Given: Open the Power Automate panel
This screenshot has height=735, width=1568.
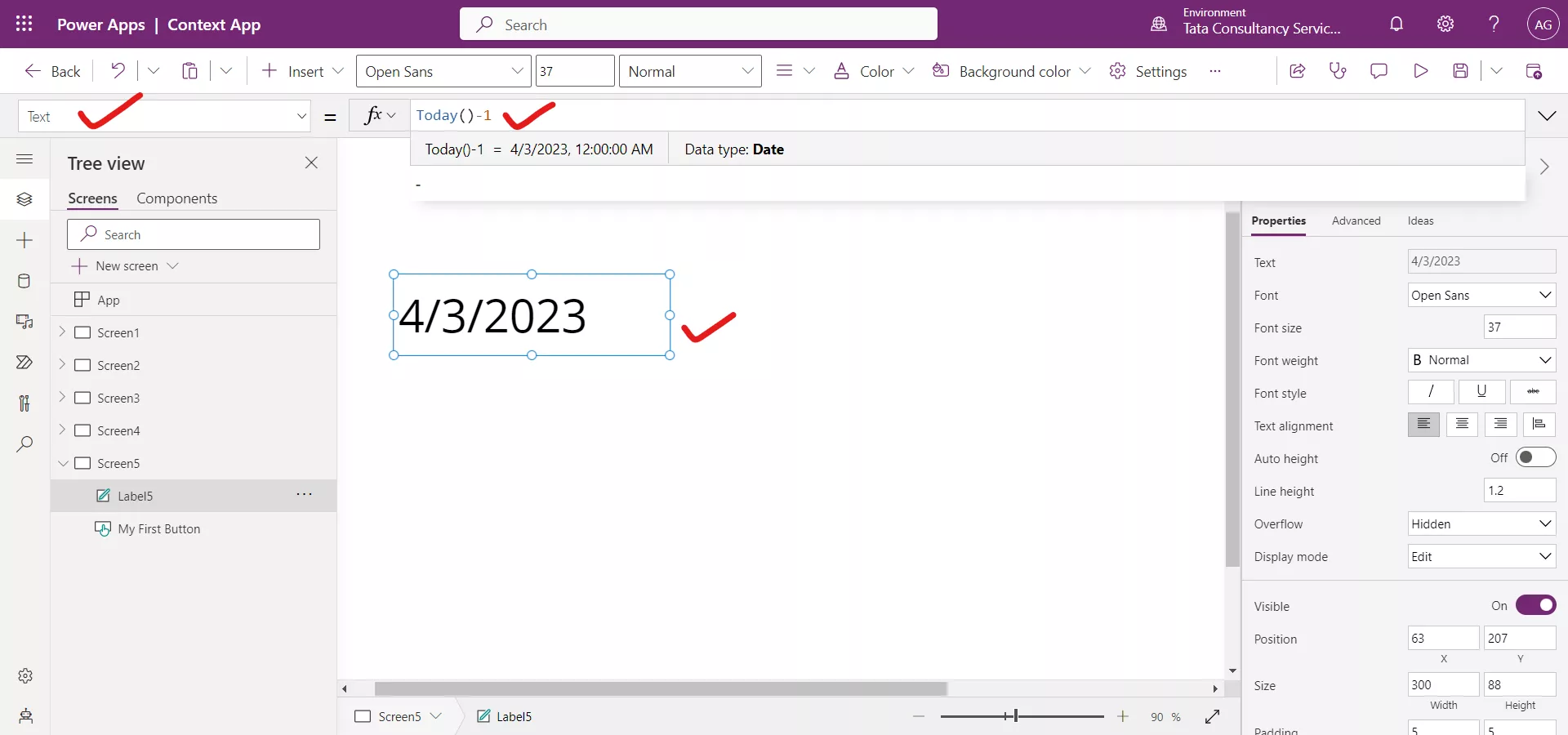Looking at the screenshot, I should (x=24, y=363).
